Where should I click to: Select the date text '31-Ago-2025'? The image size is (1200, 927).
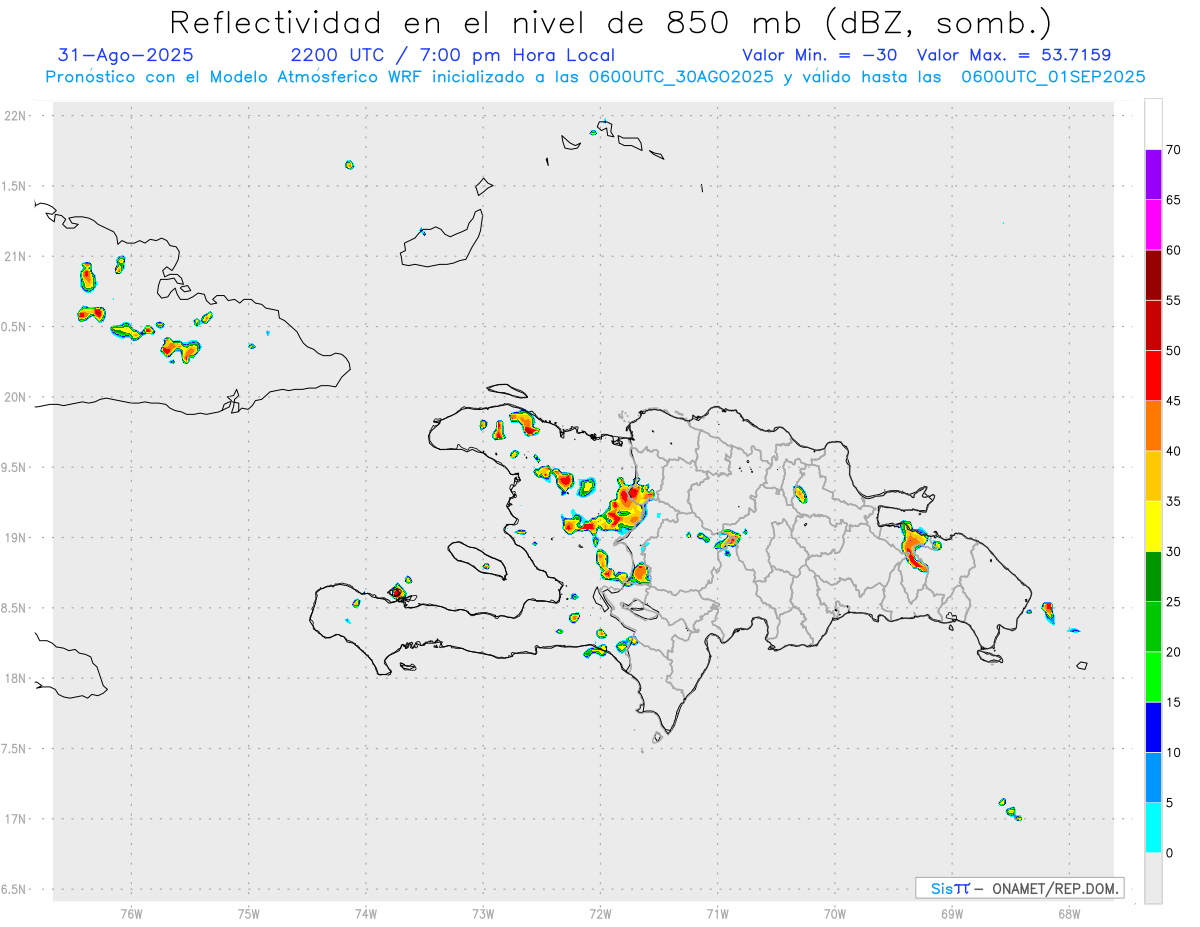coord(126,55)
